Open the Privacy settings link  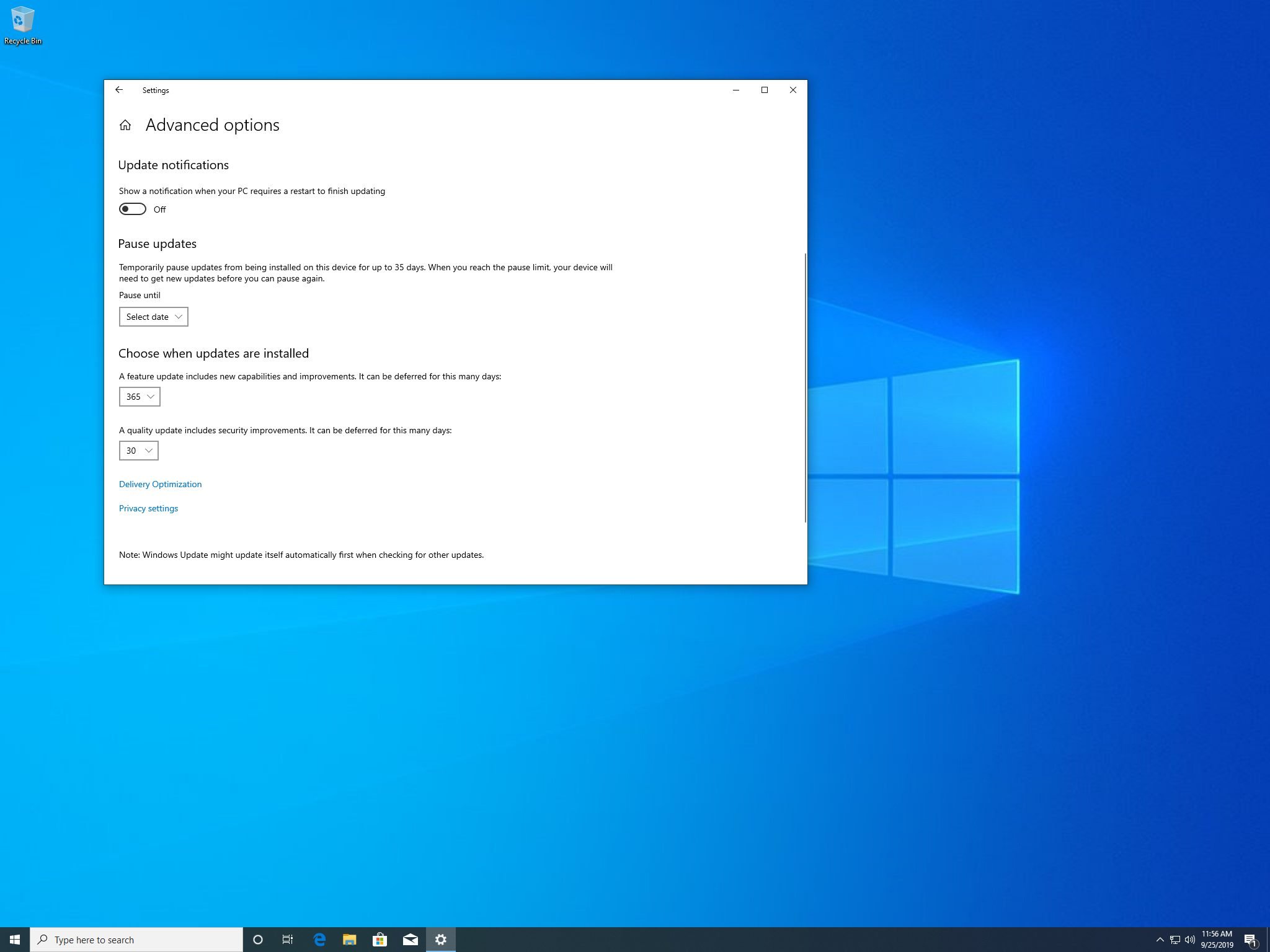148,507
